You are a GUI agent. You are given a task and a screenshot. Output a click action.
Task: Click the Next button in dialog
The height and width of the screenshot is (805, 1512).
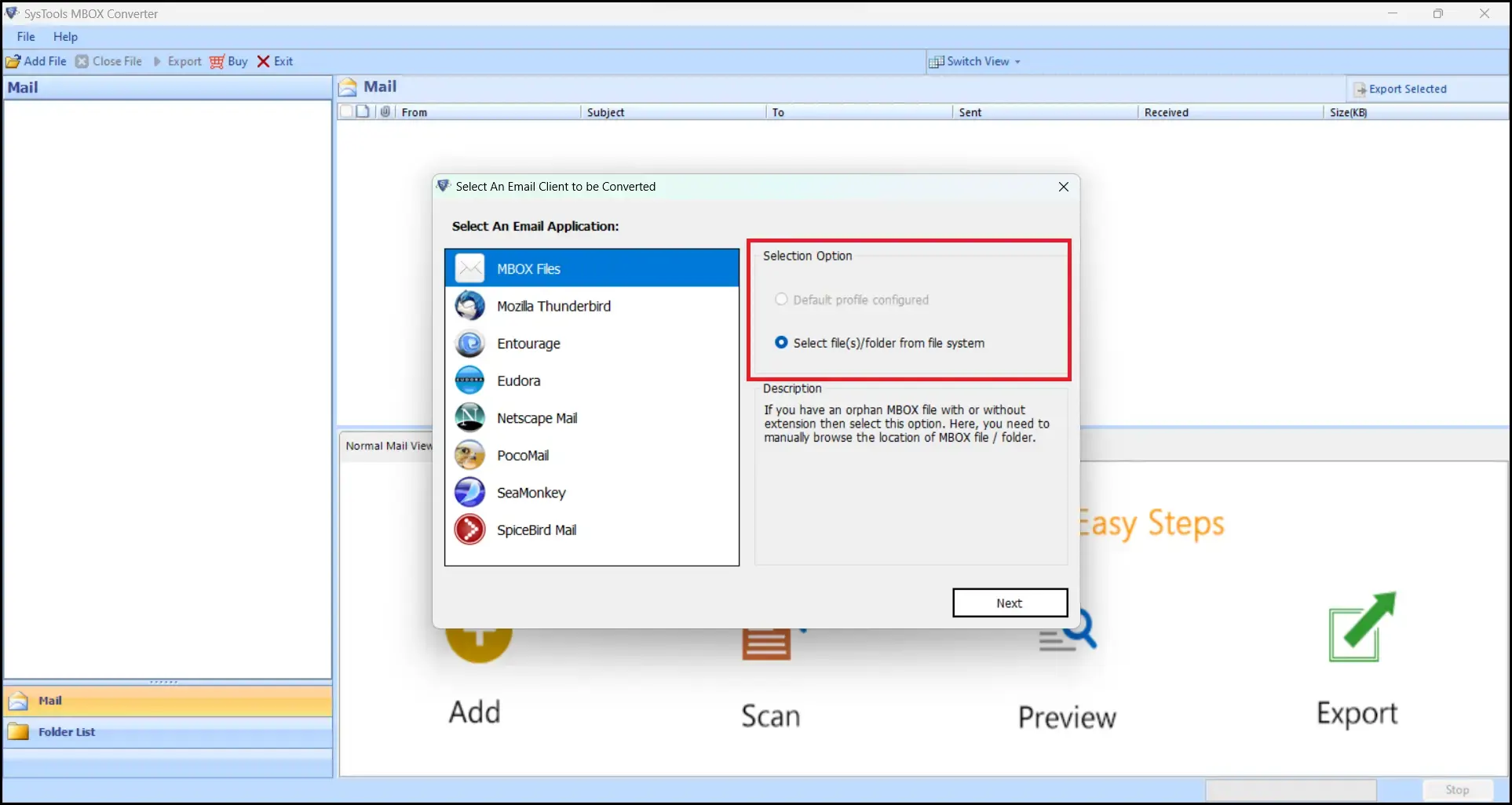[1010, 603]
